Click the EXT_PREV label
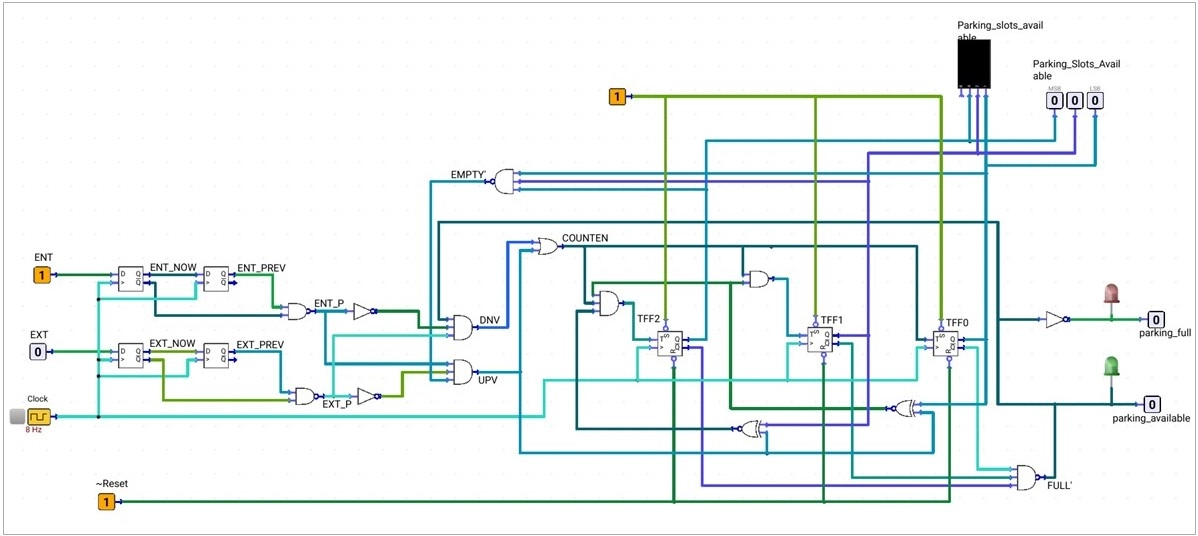Viewport: 1198px width, 536px height. (260, 345)
